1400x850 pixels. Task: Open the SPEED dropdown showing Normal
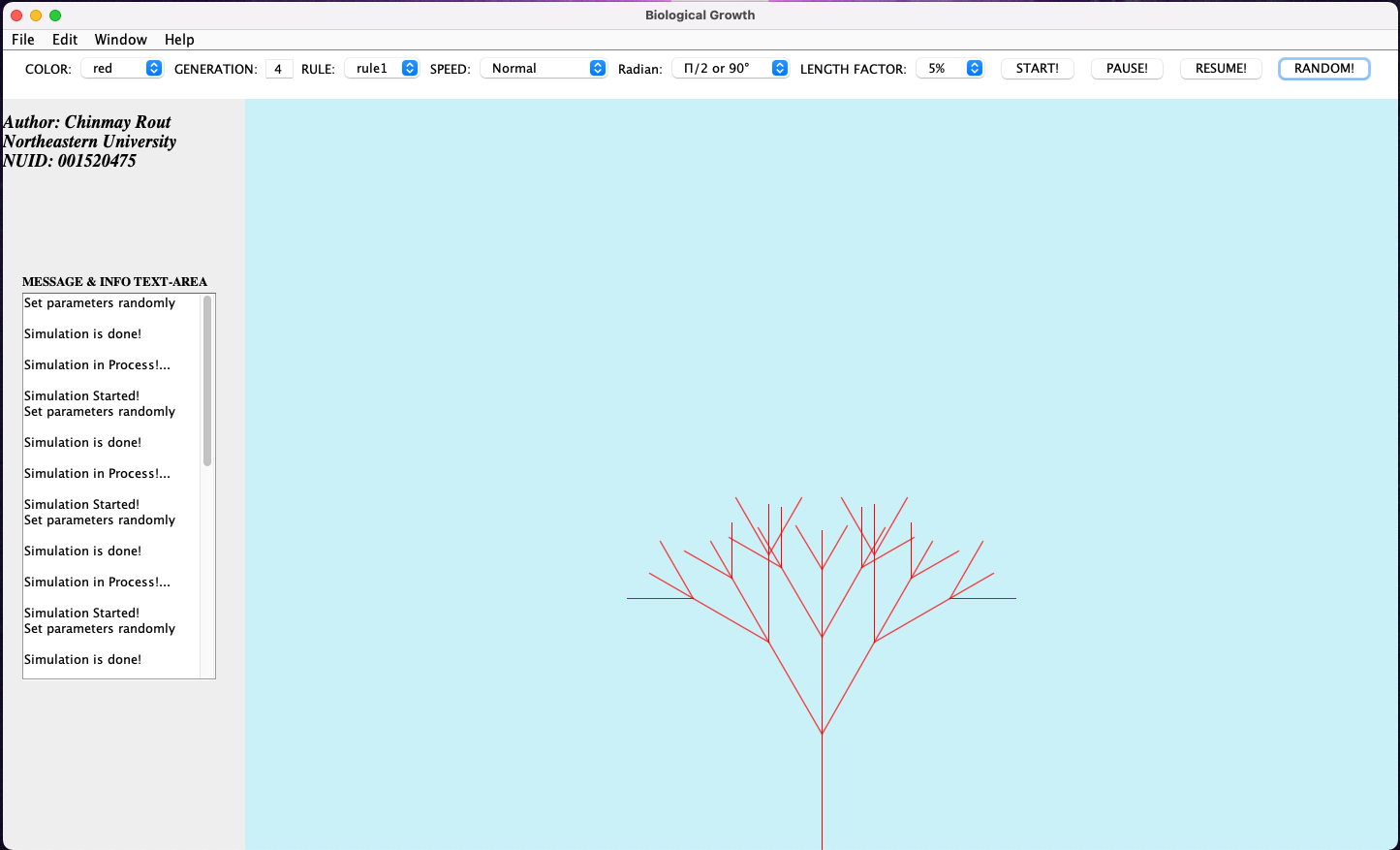pos(543,68)
